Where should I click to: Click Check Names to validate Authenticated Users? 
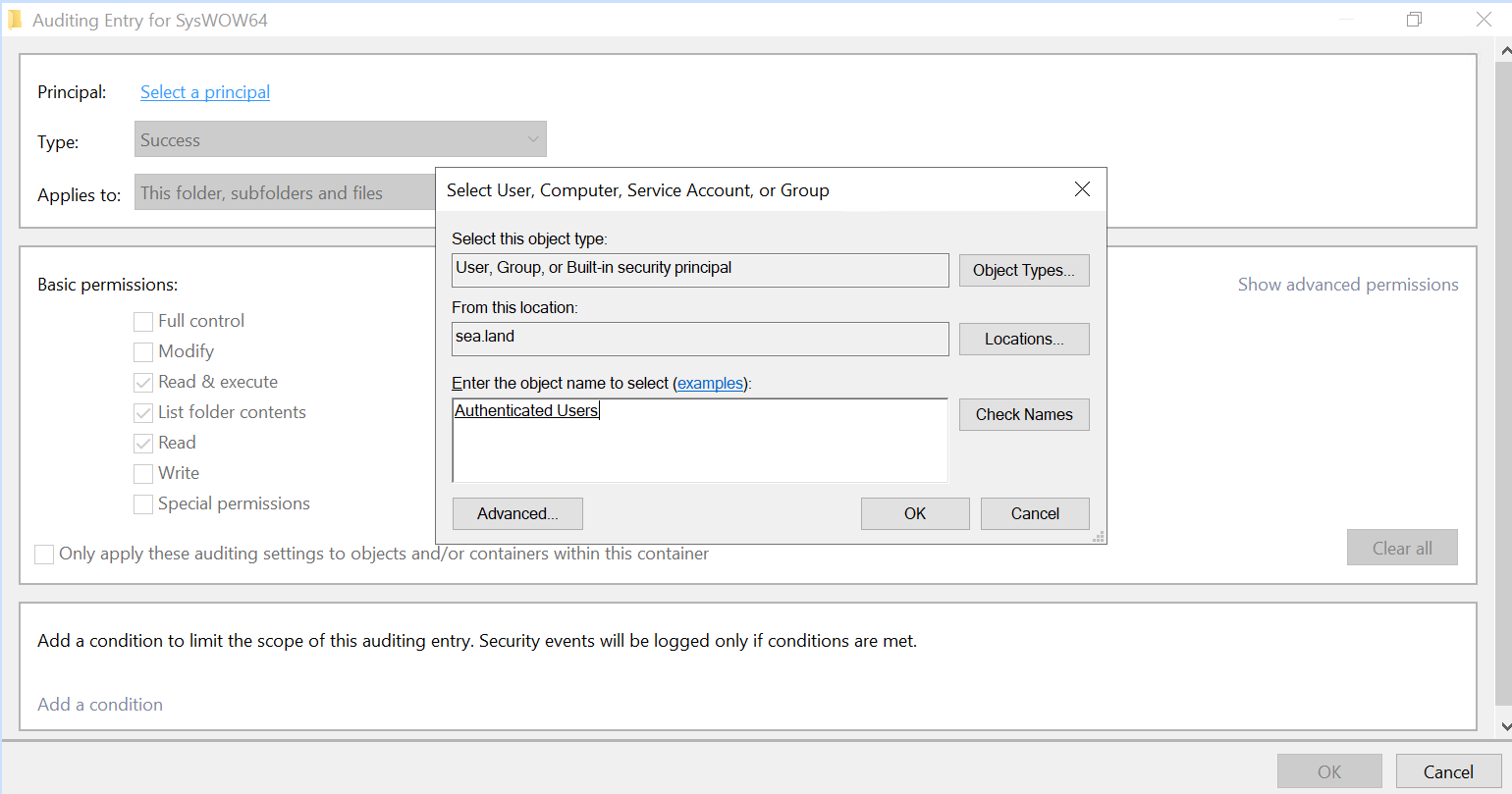[1024, 414]
